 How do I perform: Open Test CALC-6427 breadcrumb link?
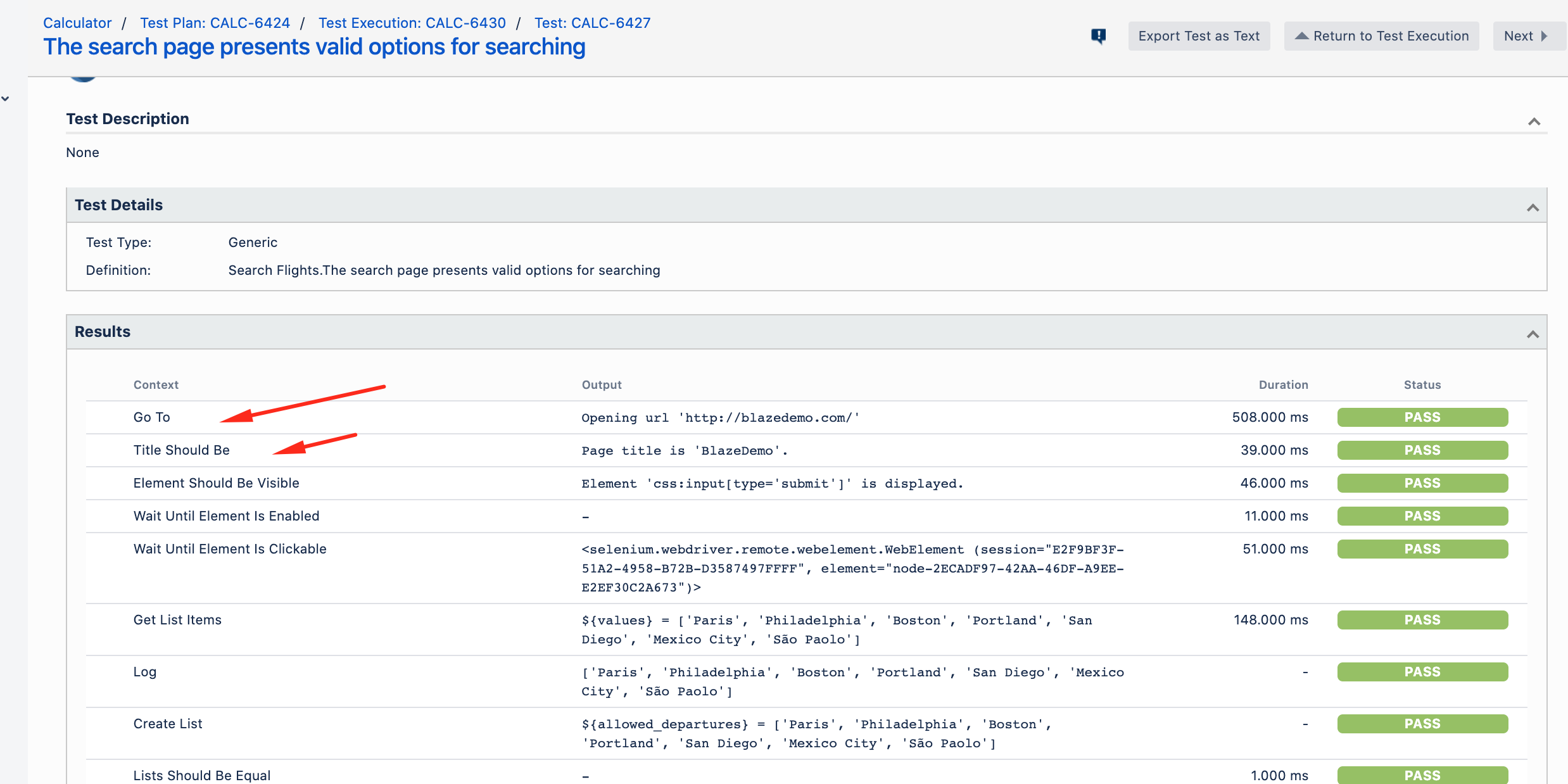click(x=592, y=23)
